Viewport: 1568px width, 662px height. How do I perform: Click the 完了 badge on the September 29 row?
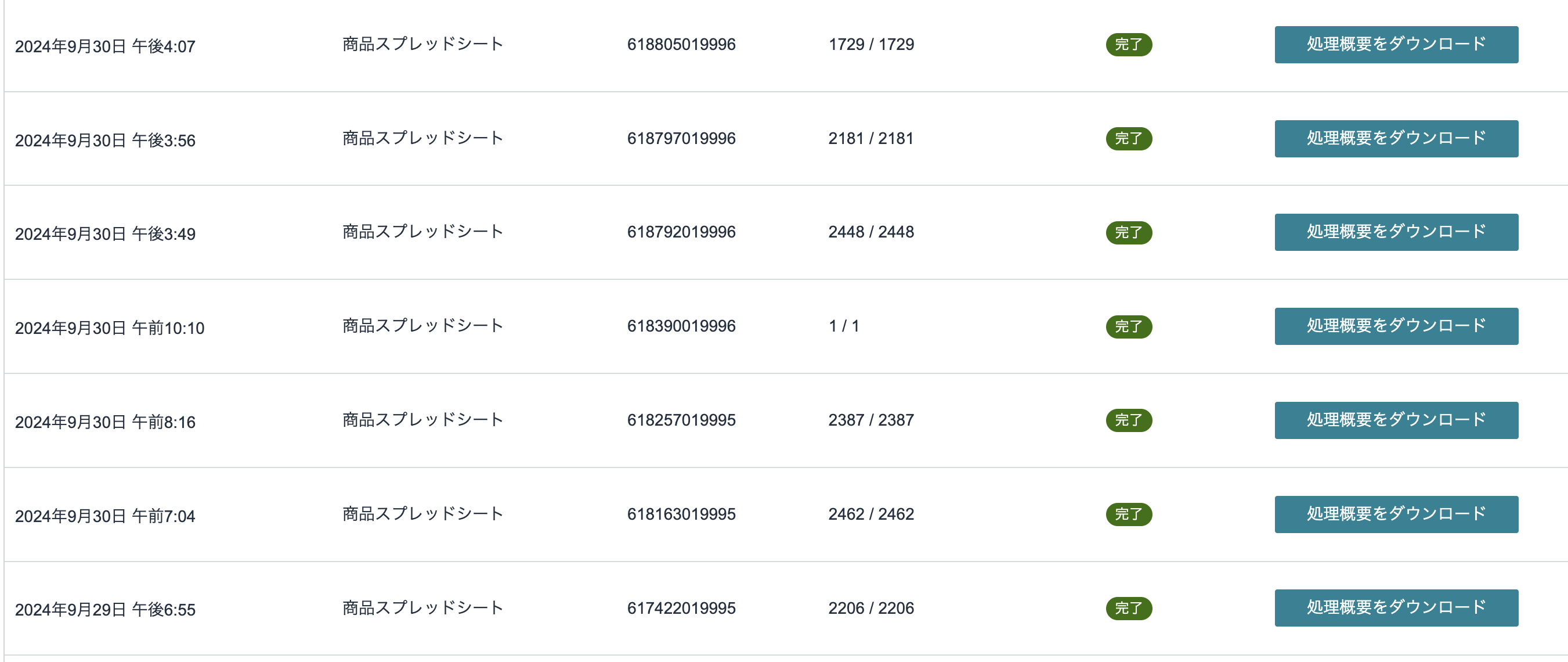[1129, 609]
